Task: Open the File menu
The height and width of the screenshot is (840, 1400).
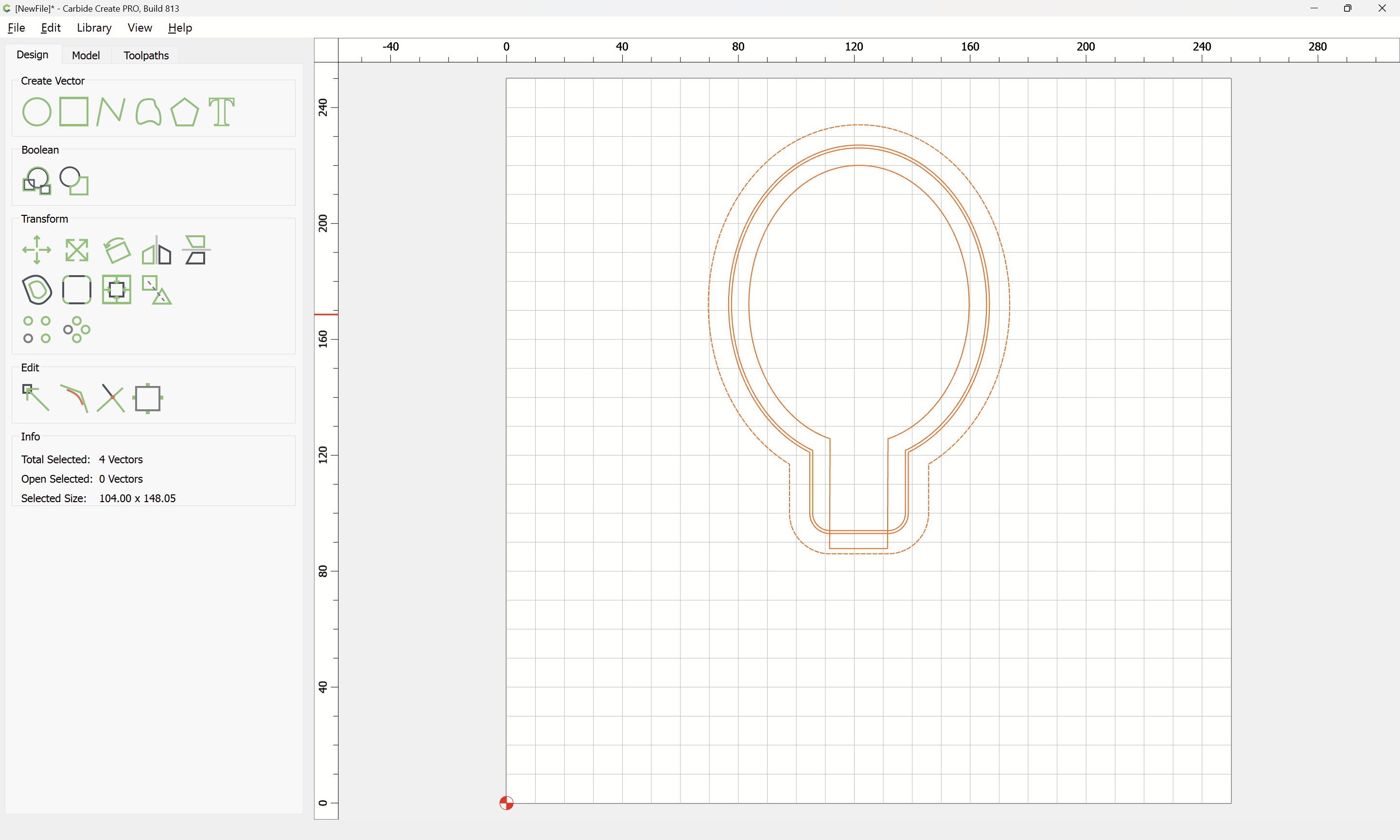Action: 16,27
